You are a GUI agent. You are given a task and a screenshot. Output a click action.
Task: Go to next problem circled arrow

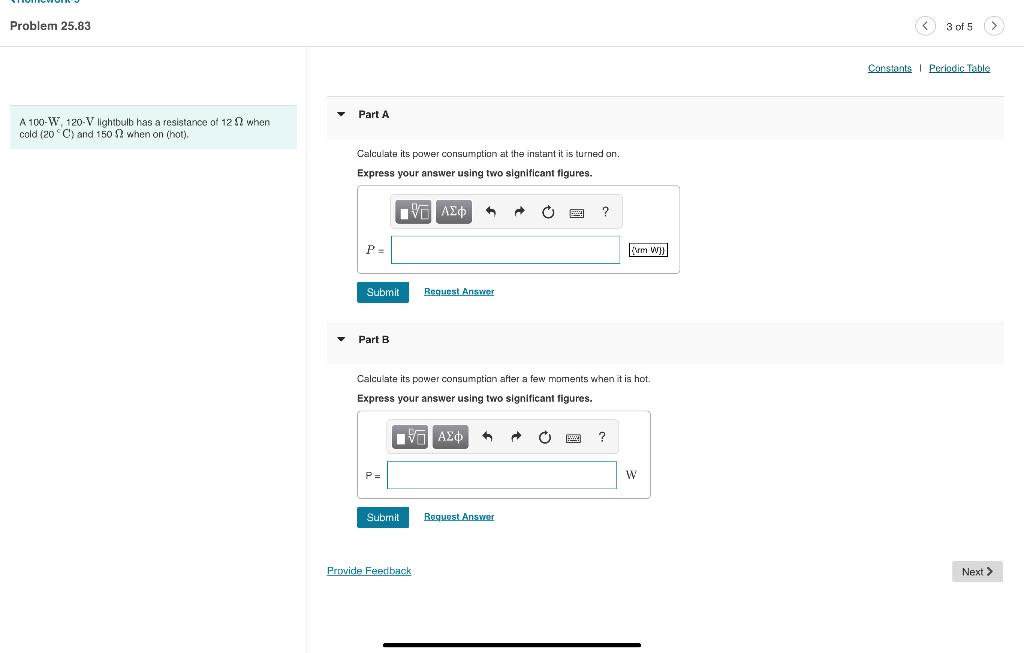pyautogui.click(x=993, y=26)
